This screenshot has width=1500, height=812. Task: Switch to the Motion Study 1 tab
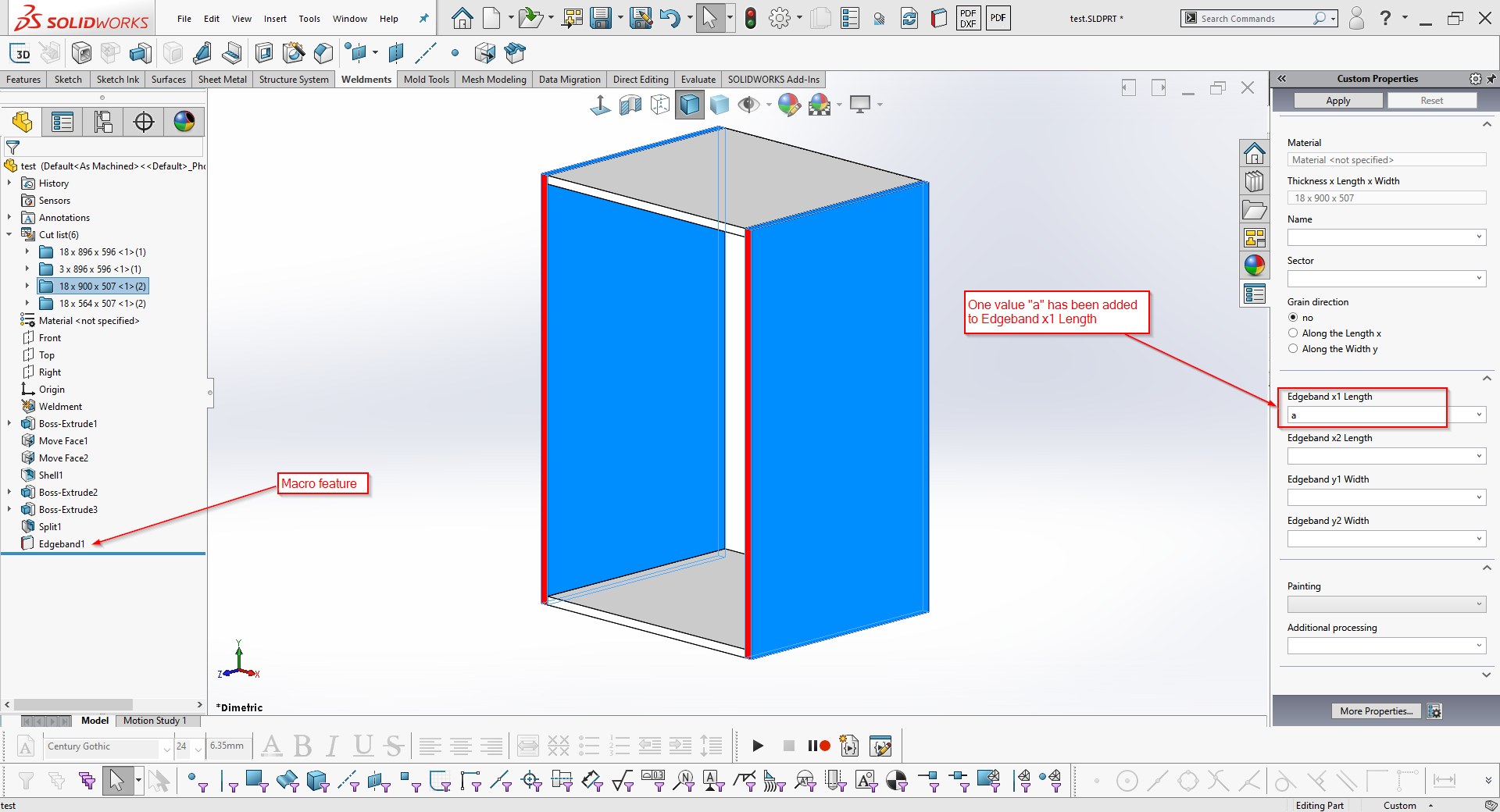pos(155,721)
